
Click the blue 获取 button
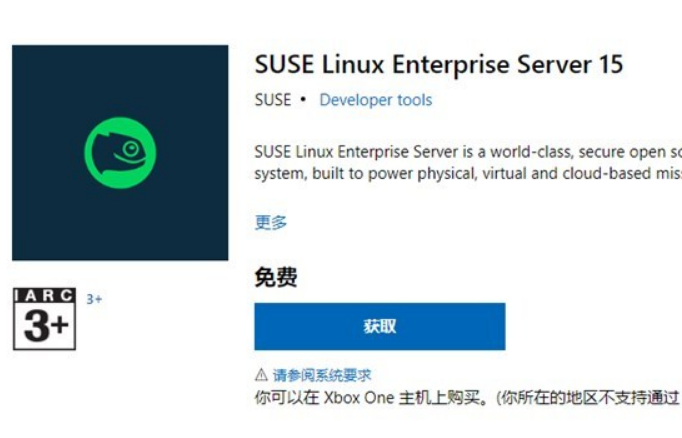[380, 326]
